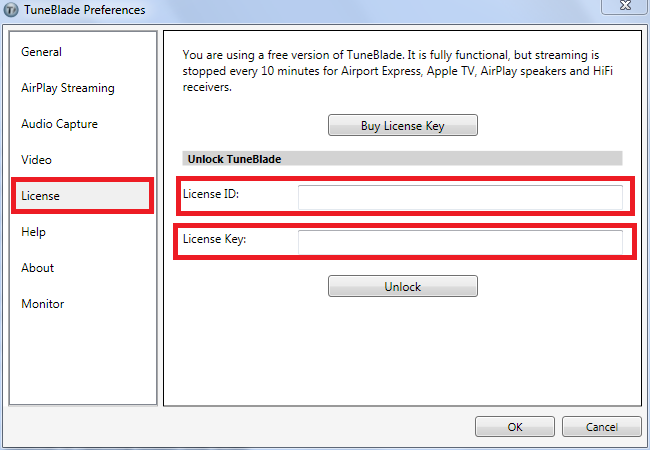Viewport: 650px width, 450px height.
Task: Switch to AirPlay Streaming settings
Action: coord(68,88)
